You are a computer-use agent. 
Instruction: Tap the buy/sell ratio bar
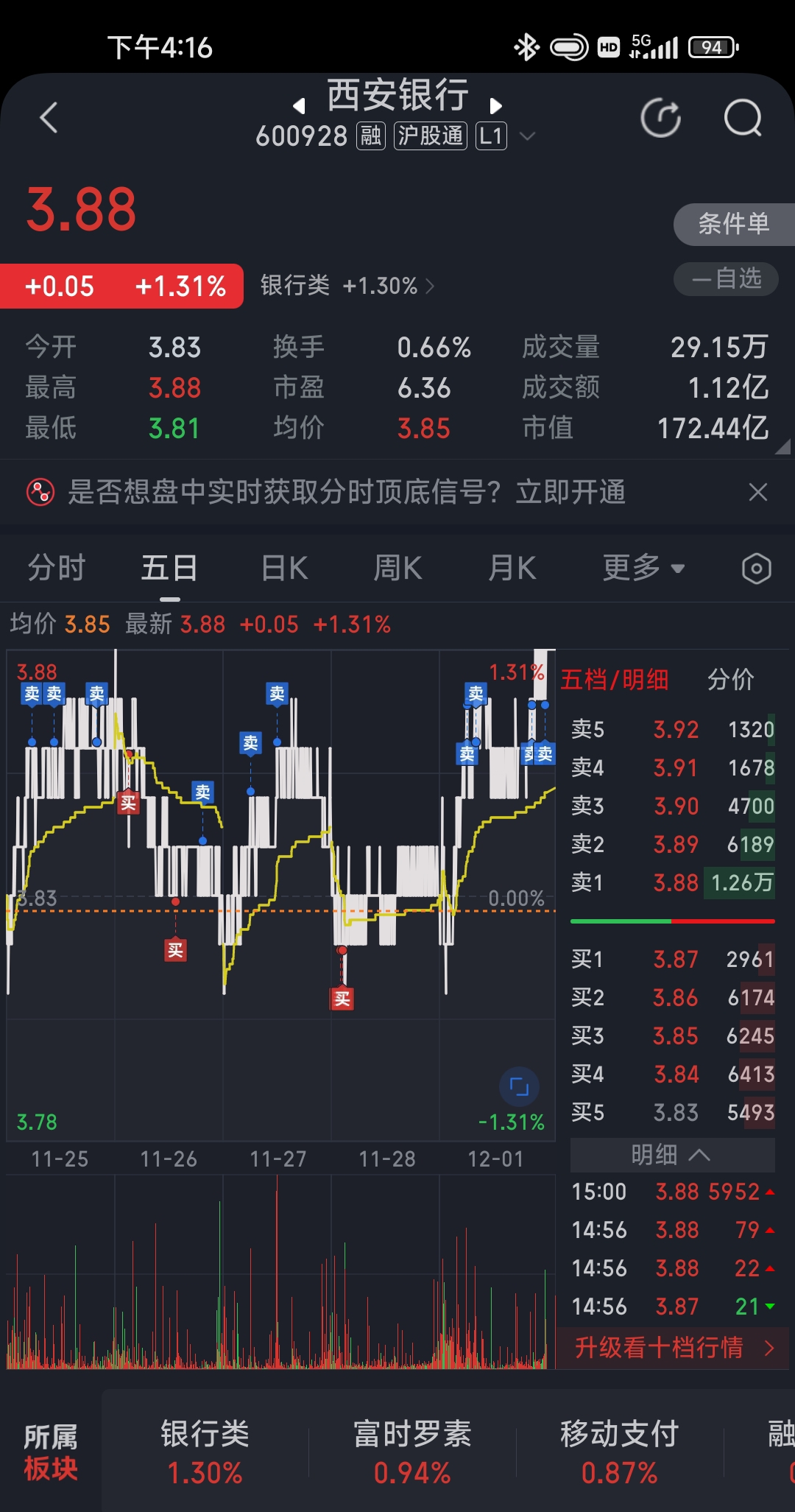pyautogui.click(x=672, y=921)
